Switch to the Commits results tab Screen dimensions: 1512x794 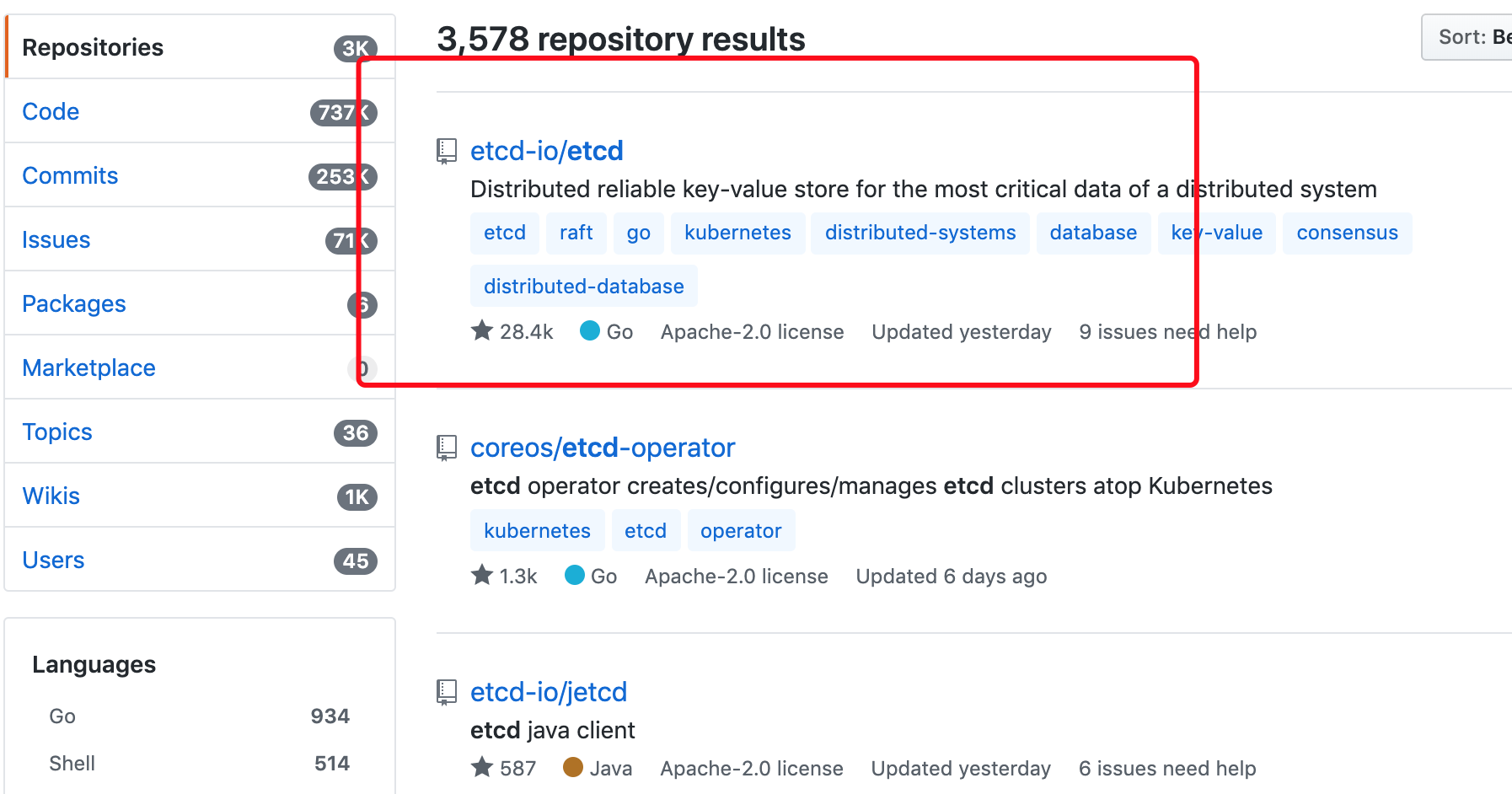(70, 175)
